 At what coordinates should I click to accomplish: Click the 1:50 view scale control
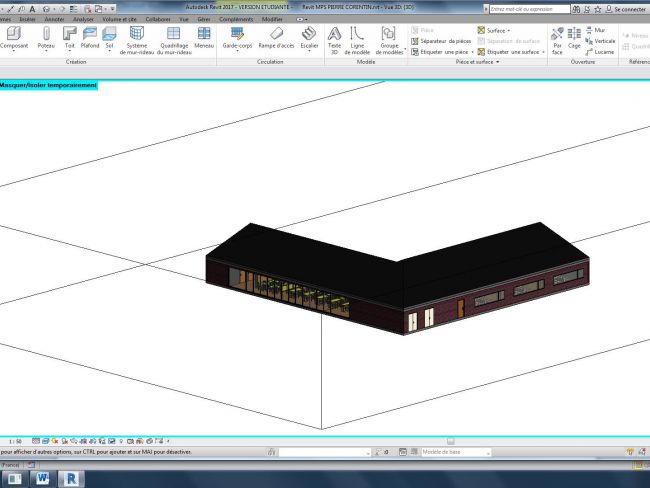click(14, 440)
